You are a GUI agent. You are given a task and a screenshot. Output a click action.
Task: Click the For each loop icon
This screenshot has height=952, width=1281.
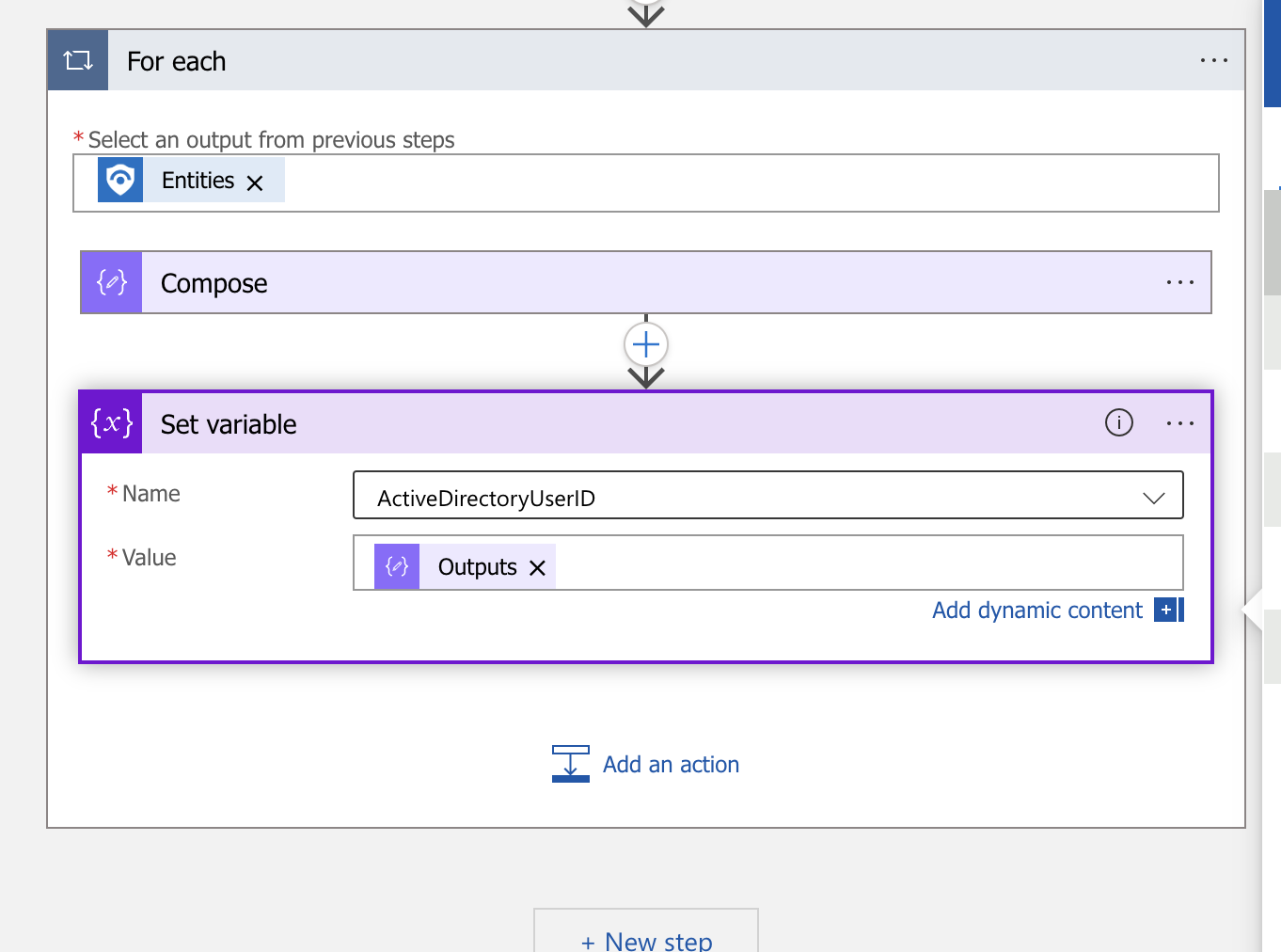point(78,61)
